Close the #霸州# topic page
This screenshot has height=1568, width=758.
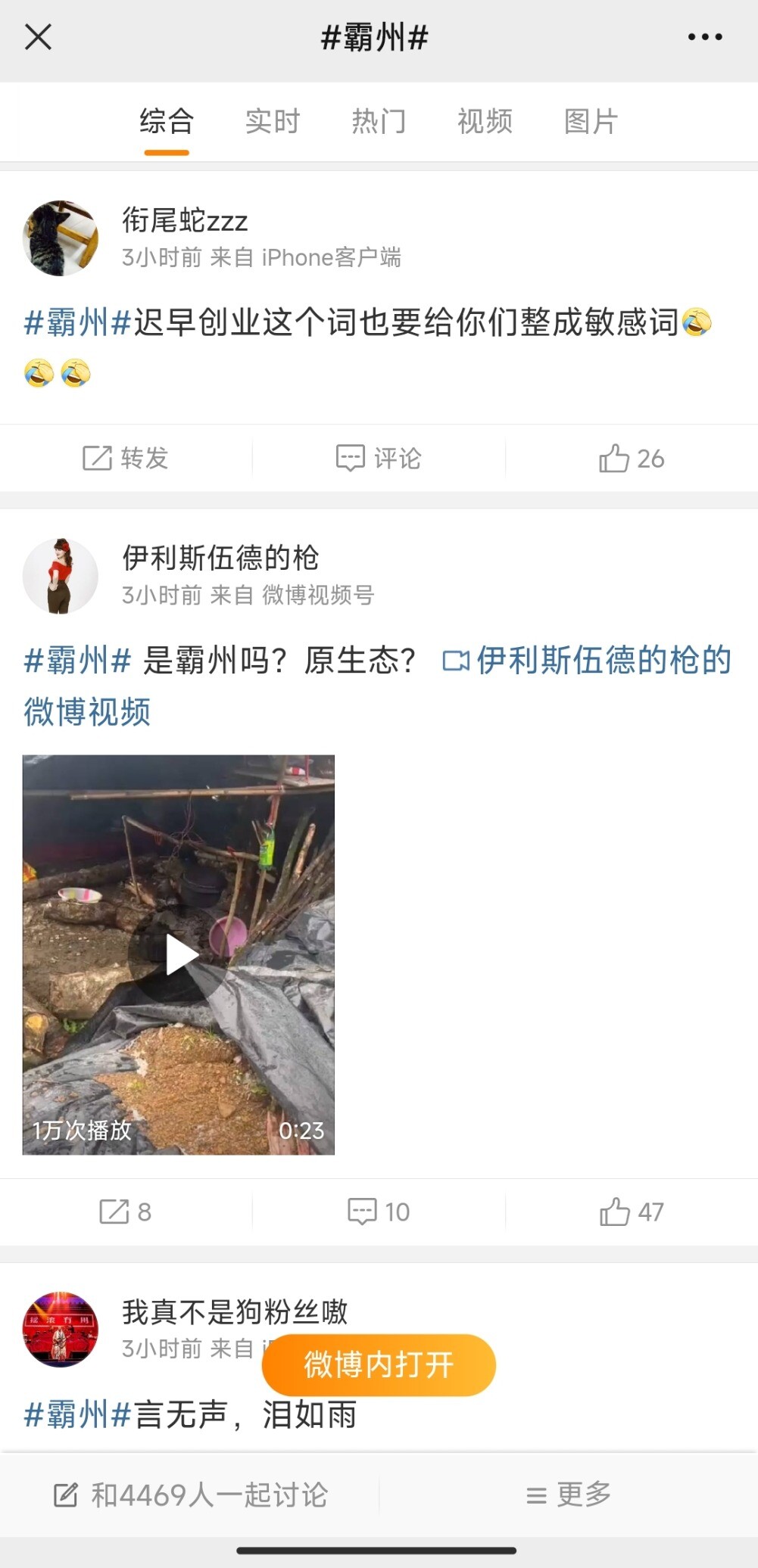[38, 36]
